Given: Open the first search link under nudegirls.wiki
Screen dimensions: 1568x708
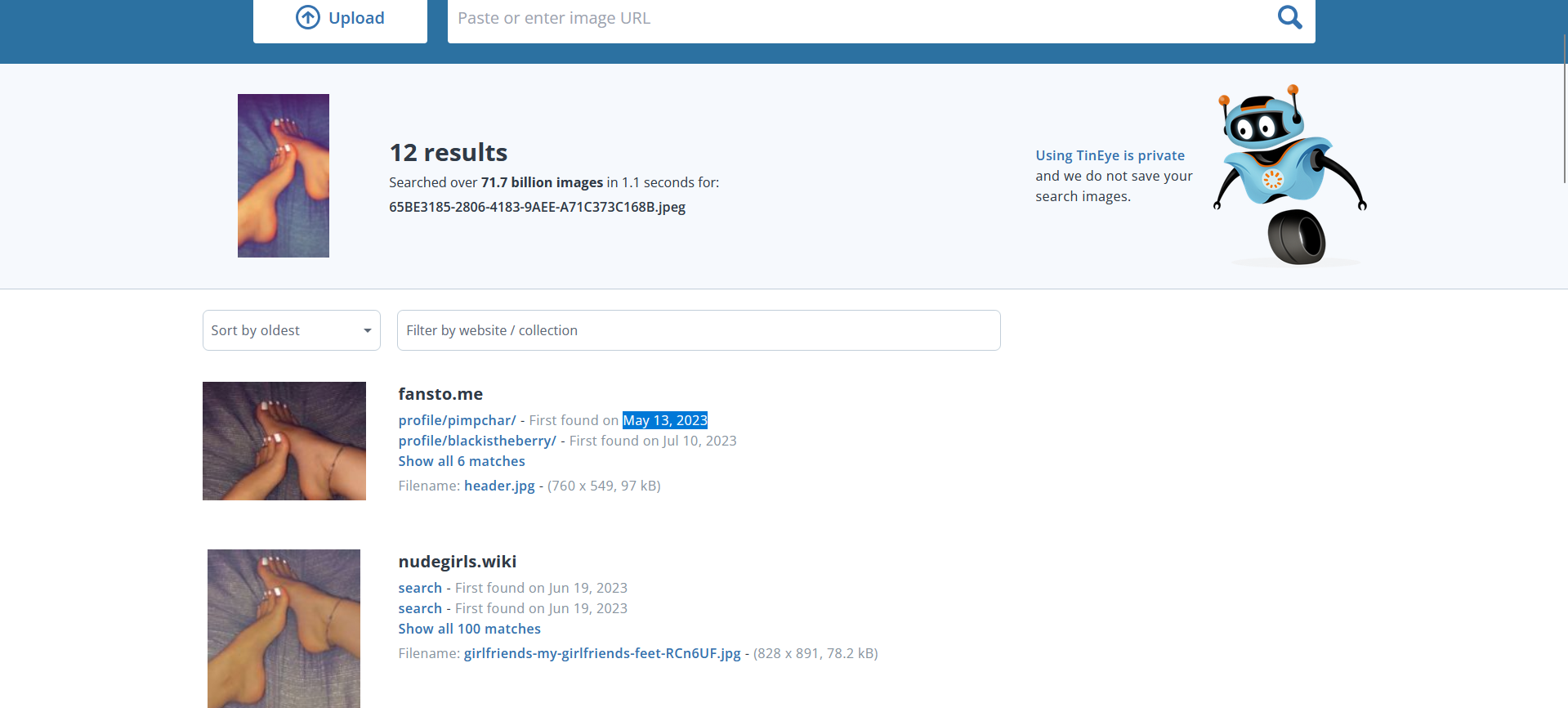Looking at the screenshot, I should point(420,588).
